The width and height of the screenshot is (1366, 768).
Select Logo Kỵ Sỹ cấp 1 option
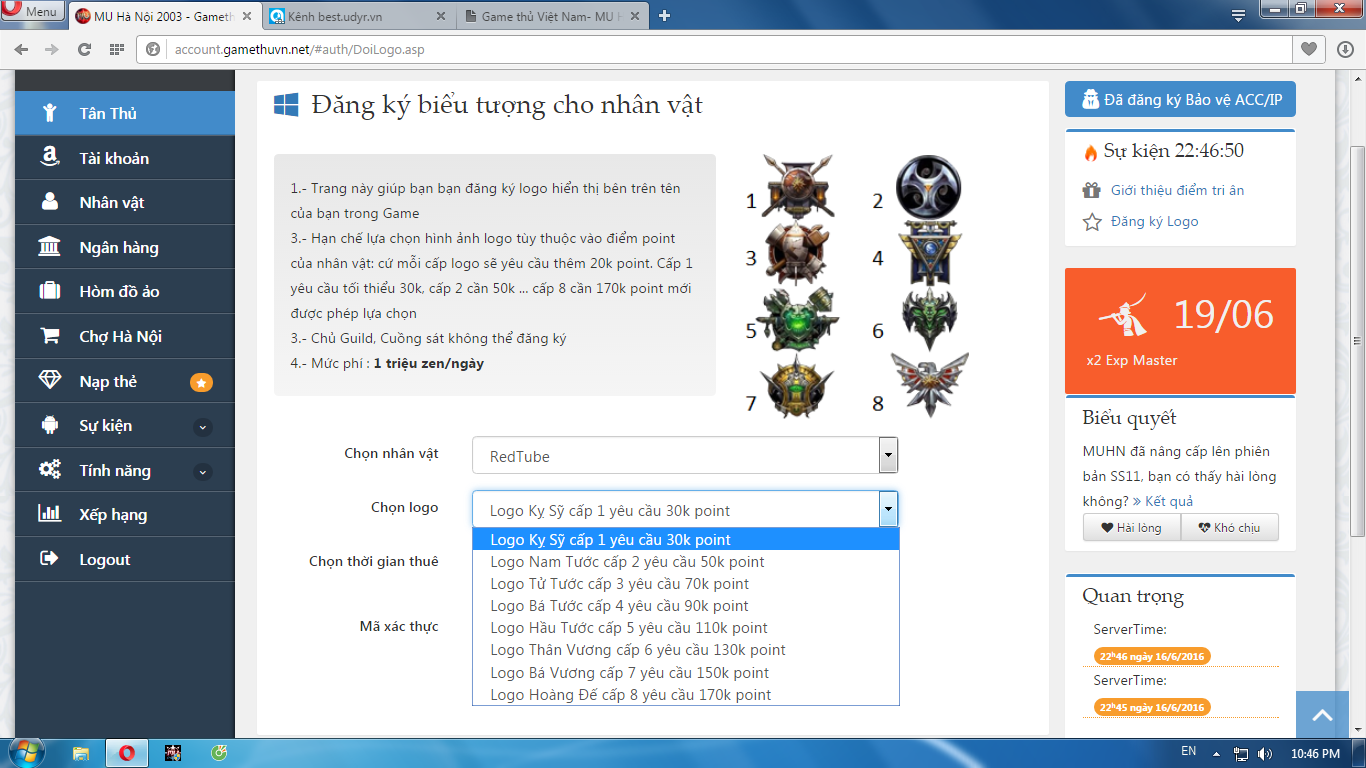(x=686, y=540)
